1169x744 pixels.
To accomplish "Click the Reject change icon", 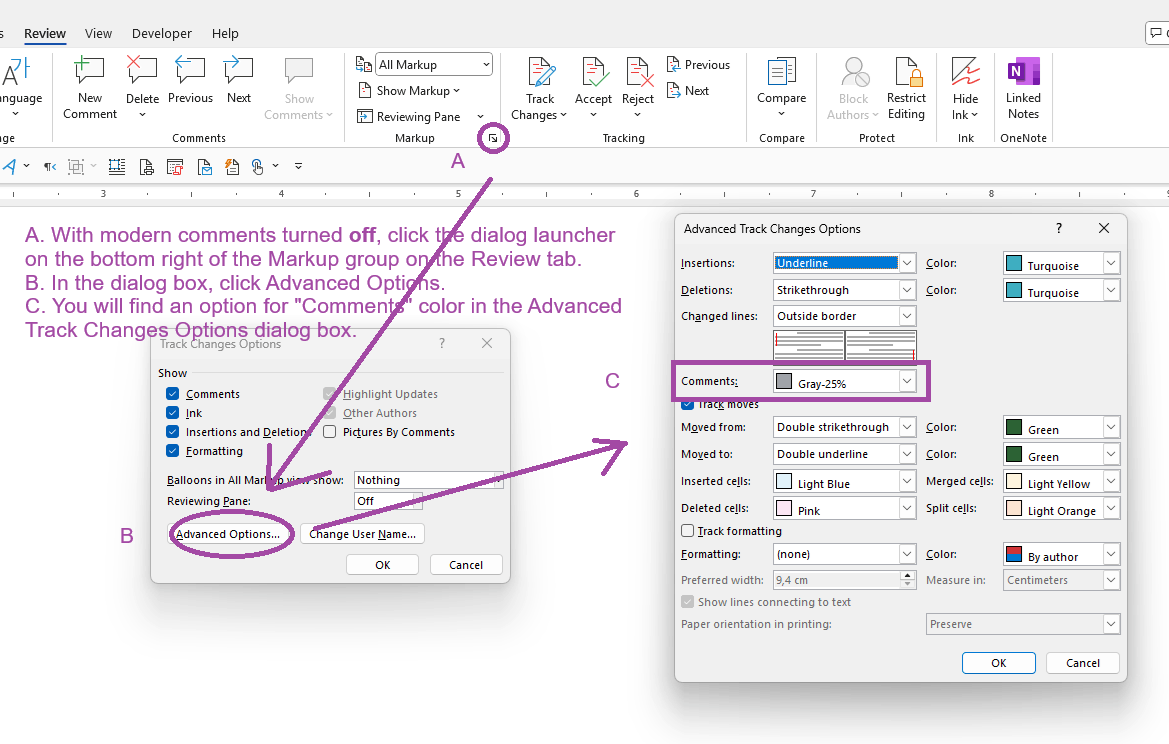I will 638,72.
